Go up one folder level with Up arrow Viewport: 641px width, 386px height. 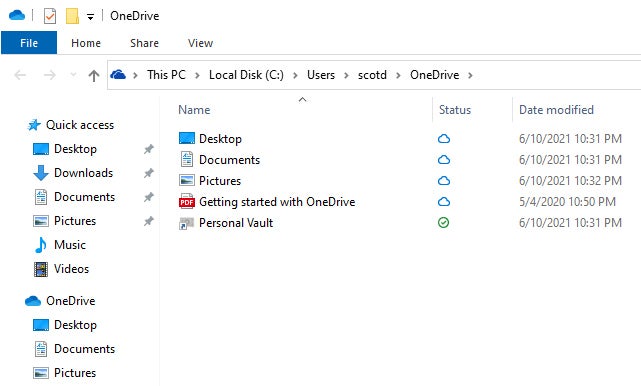(x=94, y=75)
